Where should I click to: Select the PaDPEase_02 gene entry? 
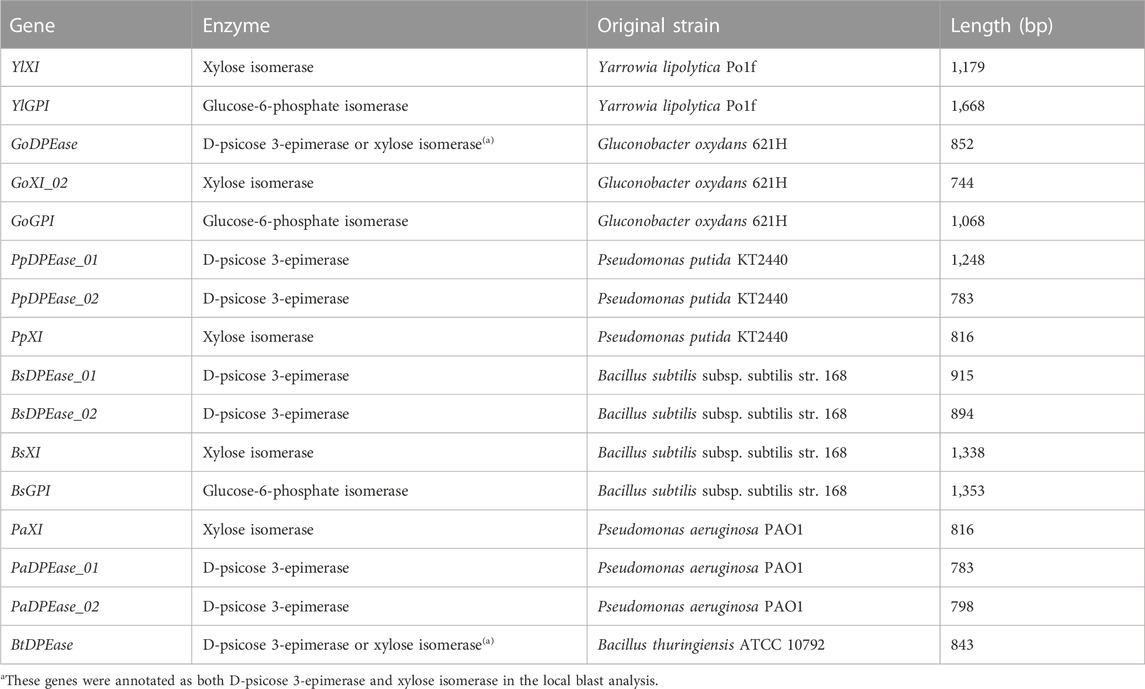coord(55,607)
